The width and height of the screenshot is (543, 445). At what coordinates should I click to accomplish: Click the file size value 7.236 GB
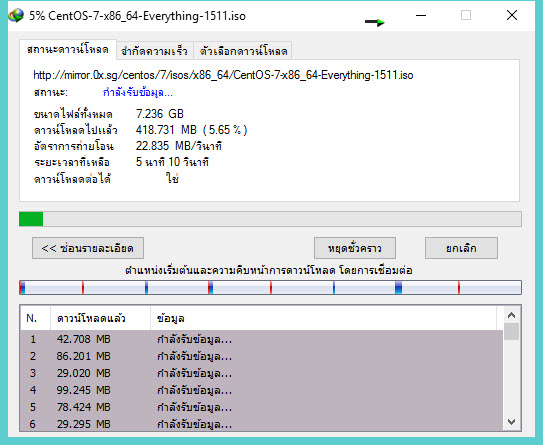click(160, 114)
